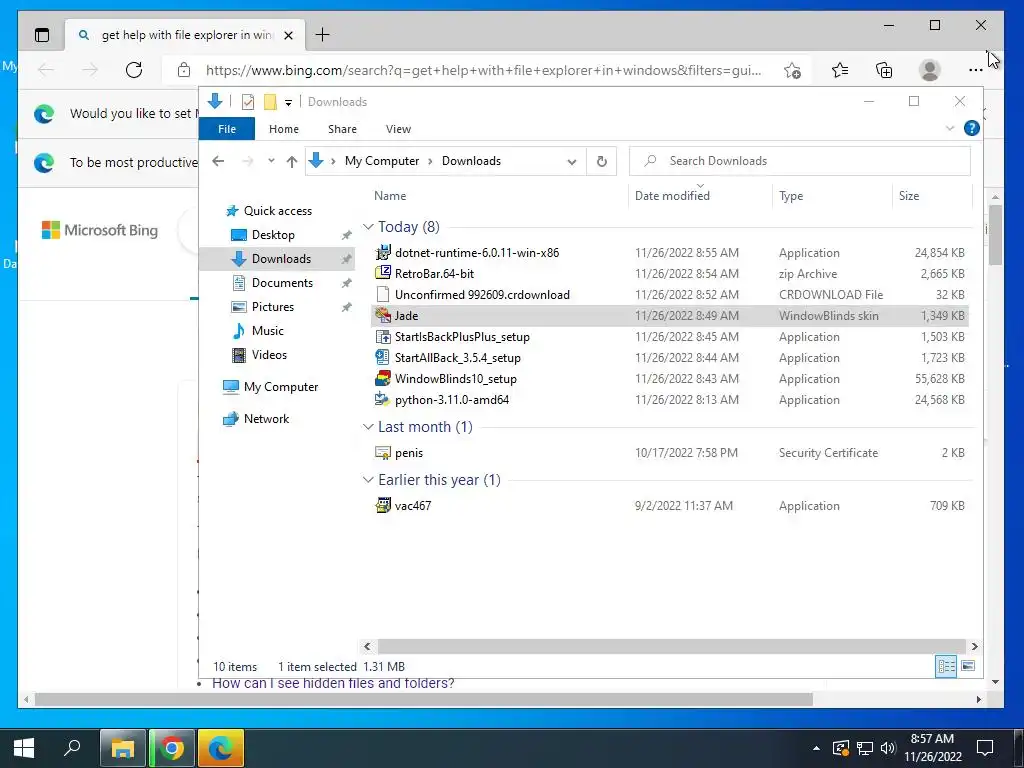Open Desktop in Quick access
The height and width of the screenshot is (768, 1024).
point(273,234)
